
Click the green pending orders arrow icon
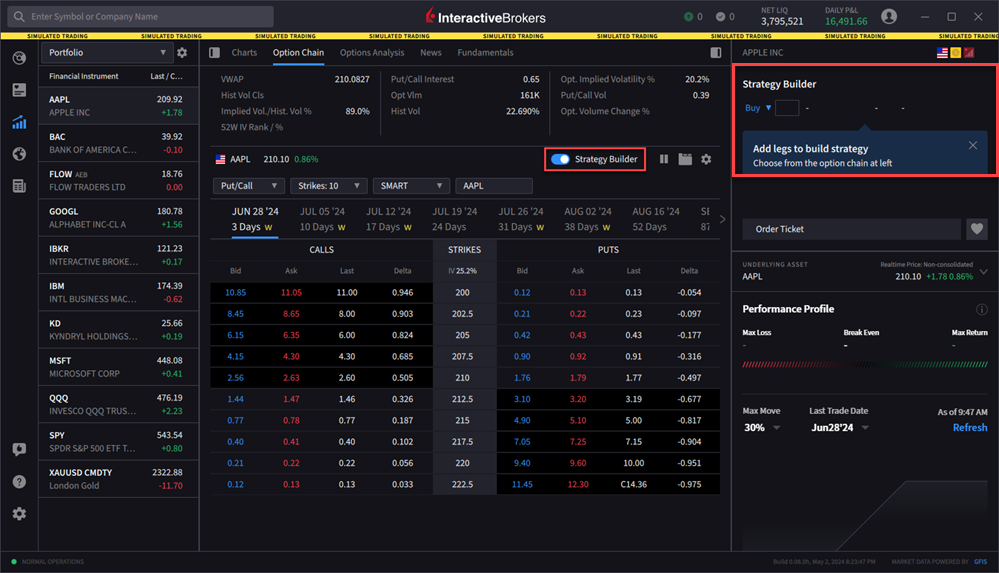[x=688, y=17]
